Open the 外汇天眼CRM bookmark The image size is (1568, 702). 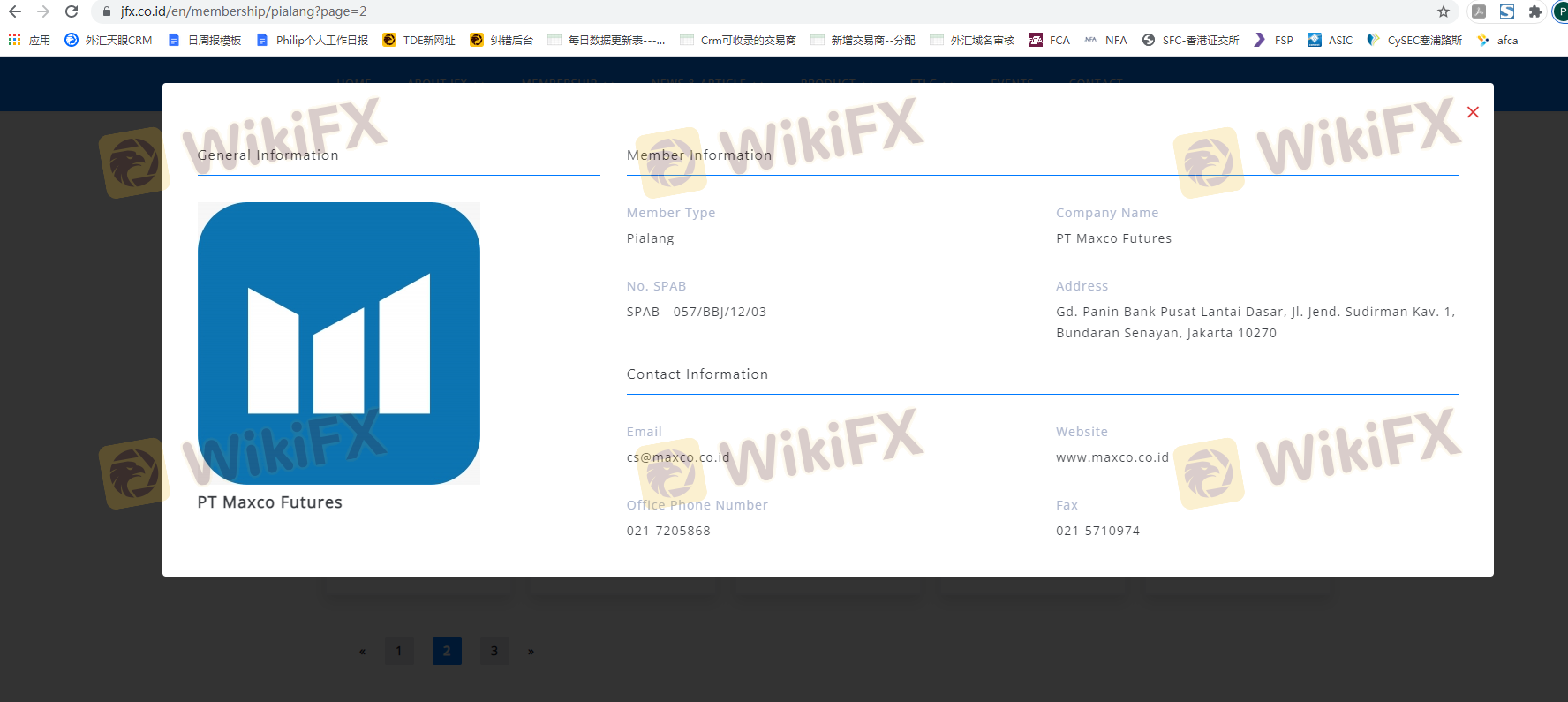point(109,40)
